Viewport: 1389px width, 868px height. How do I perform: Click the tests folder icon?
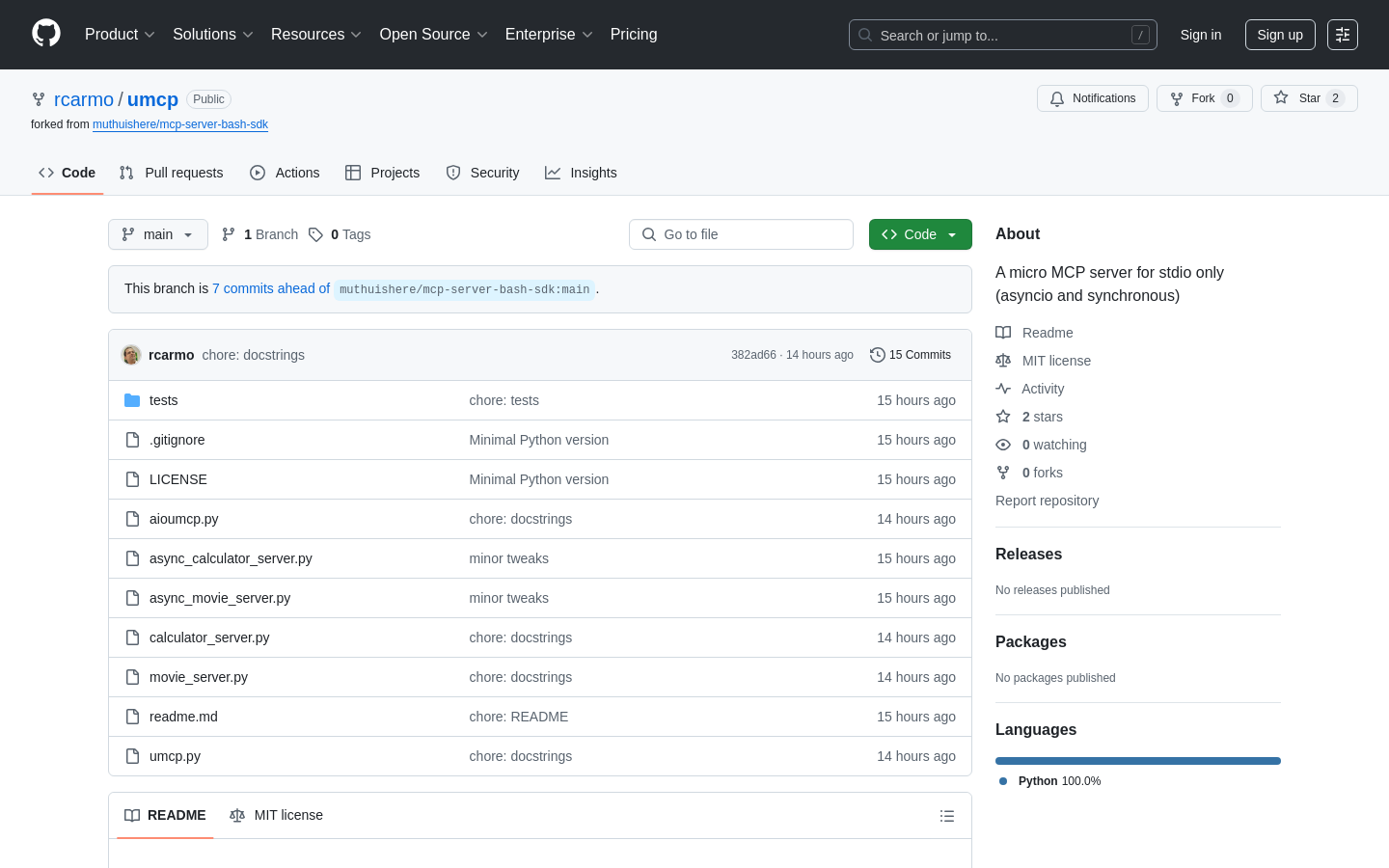[132, 400]
